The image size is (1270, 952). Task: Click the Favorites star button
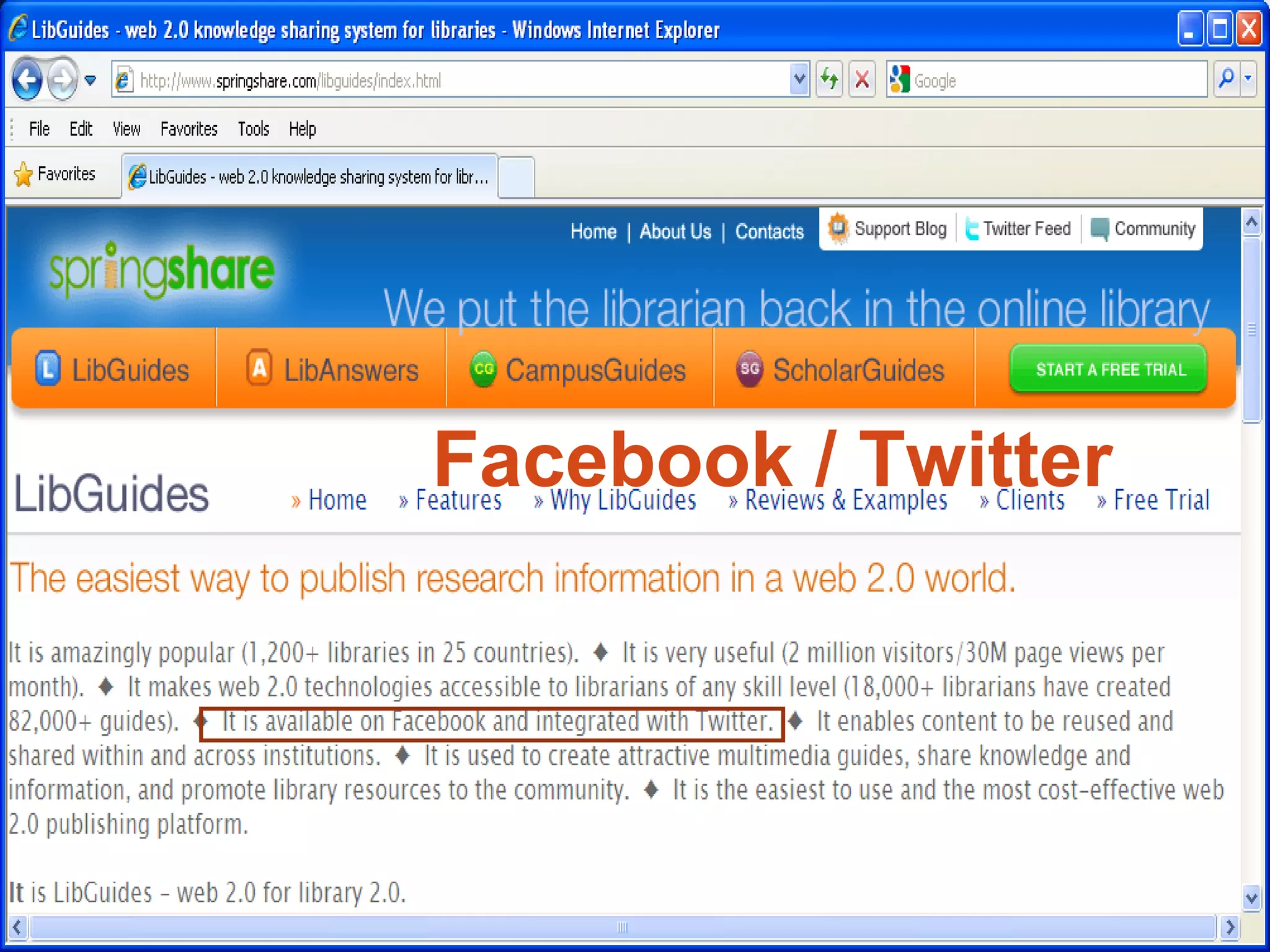55,174
